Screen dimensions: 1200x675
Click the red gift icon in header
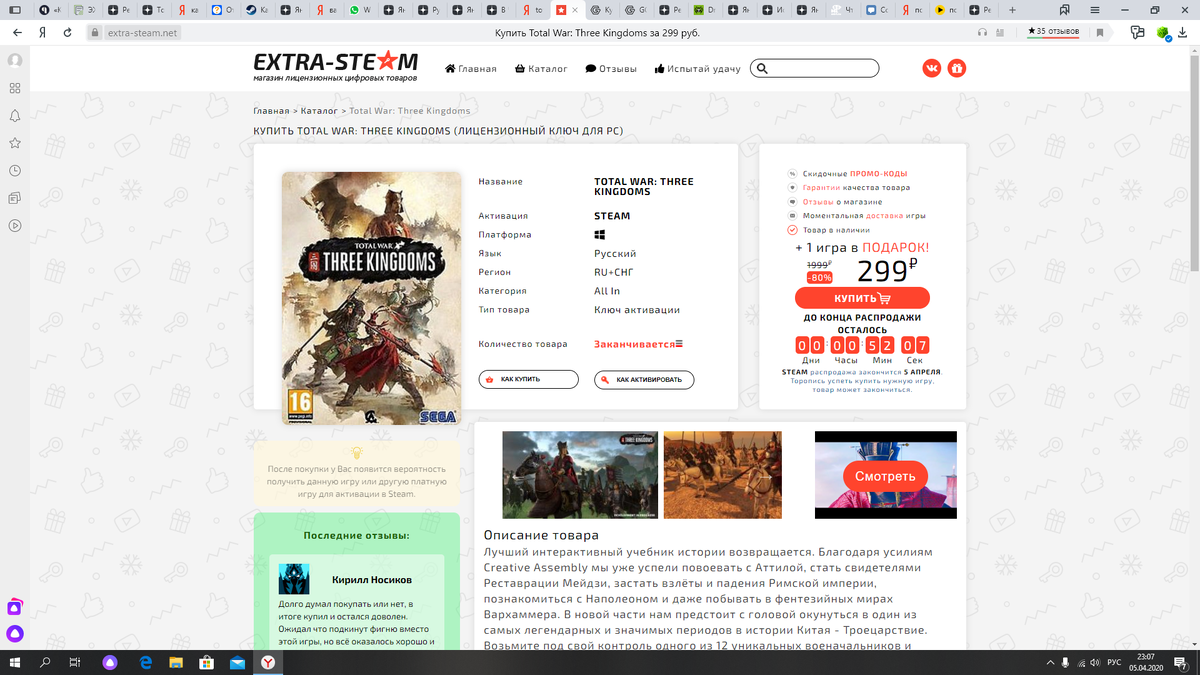tap(957, 69)
